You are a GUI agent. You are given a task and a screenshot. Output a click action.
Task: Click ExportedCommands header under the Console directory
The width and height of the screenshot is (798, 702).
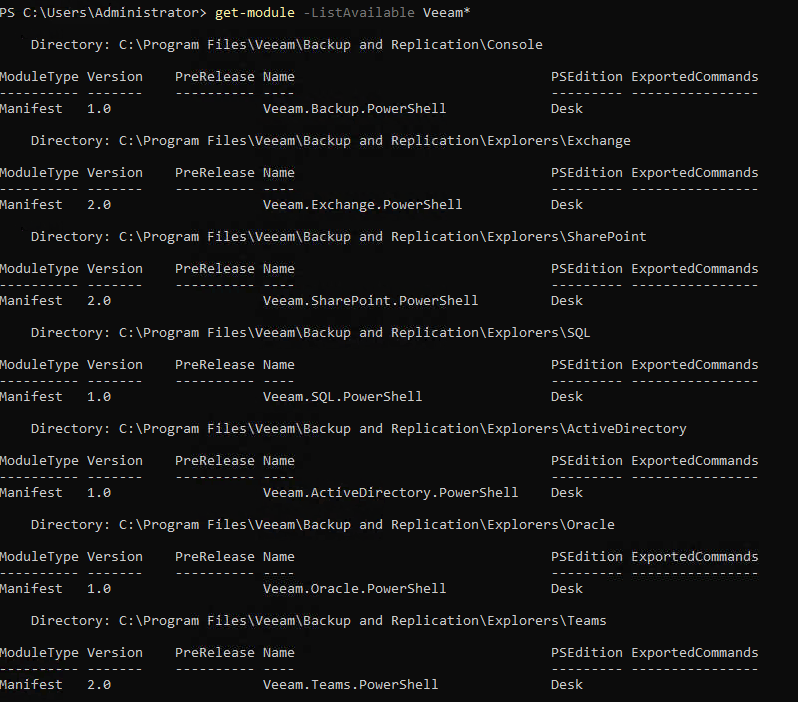[x=695, y=77]
